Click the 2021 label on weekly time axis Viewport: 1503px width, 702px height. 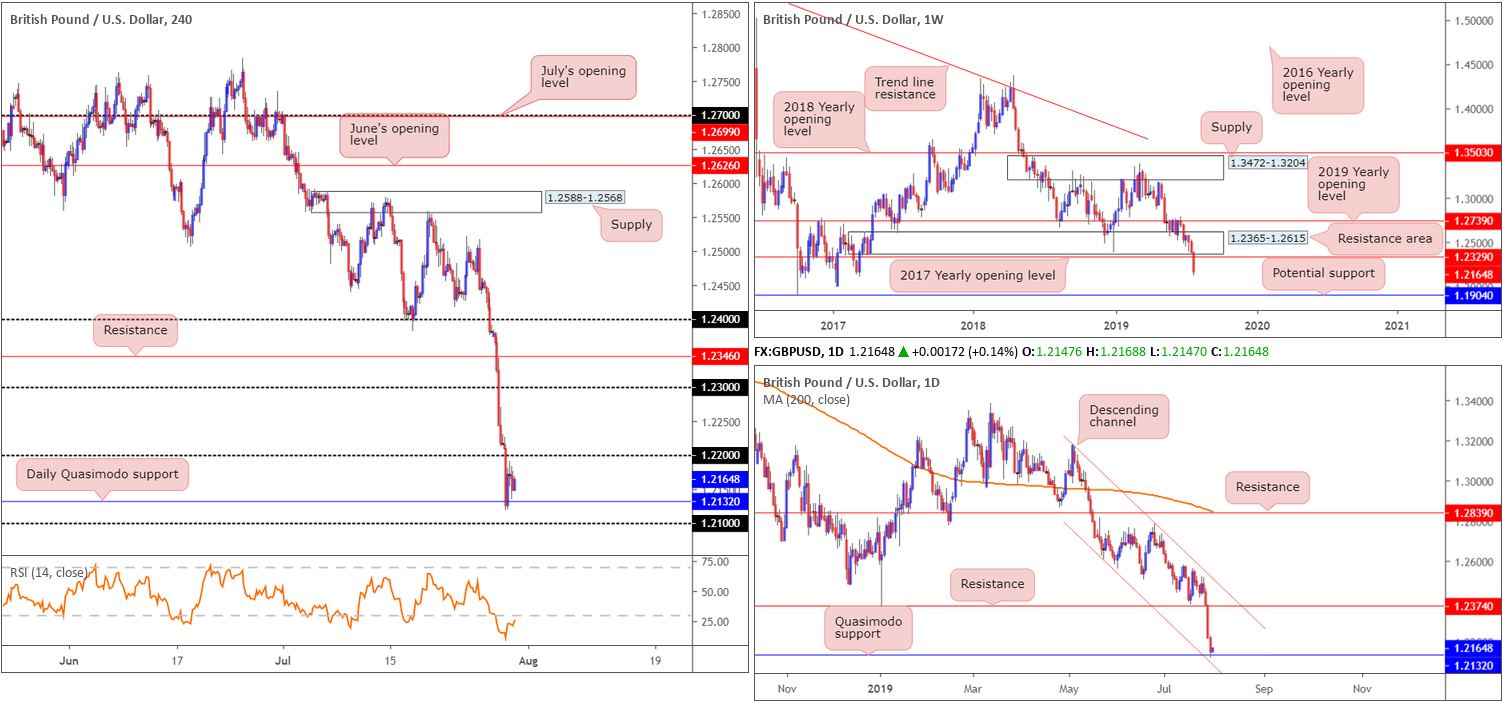pyautogui.click(x=1399, y=325)
